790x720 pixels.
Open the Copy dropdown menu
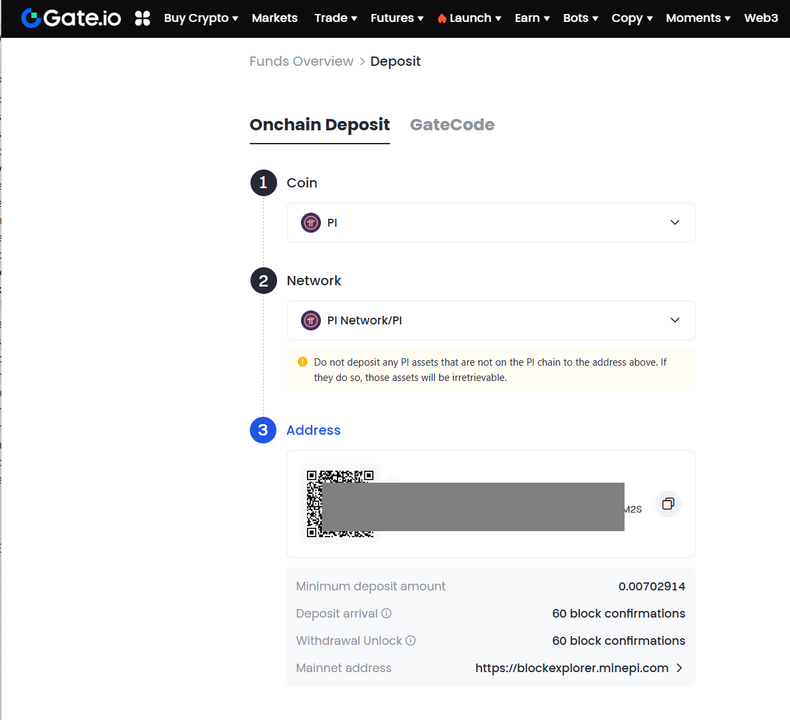click(632, 18)
